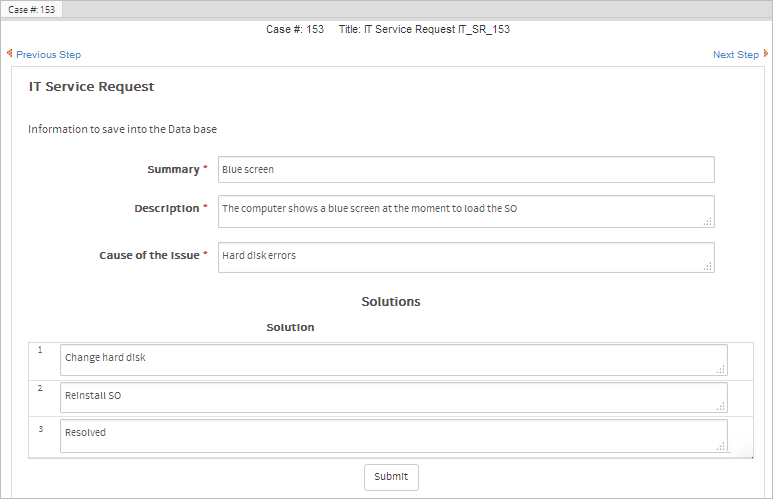Click the Next Step arrow icon
Viewport: 773px width, 499px height.
click(x=766, y=54)
